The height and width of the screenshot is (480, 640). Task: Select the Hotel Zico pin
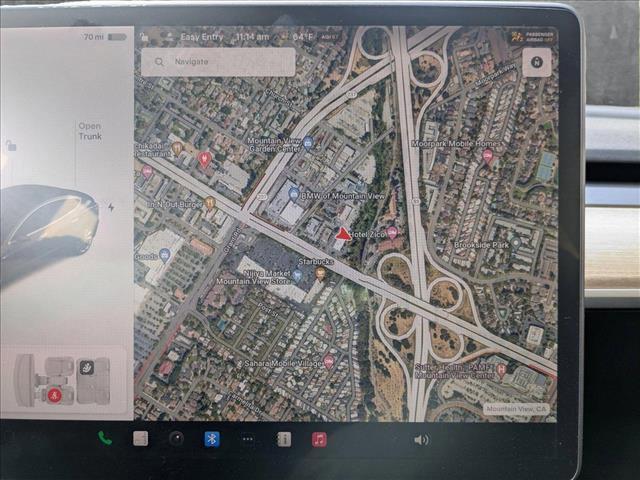pyautogui.click(x=392, y=233)
